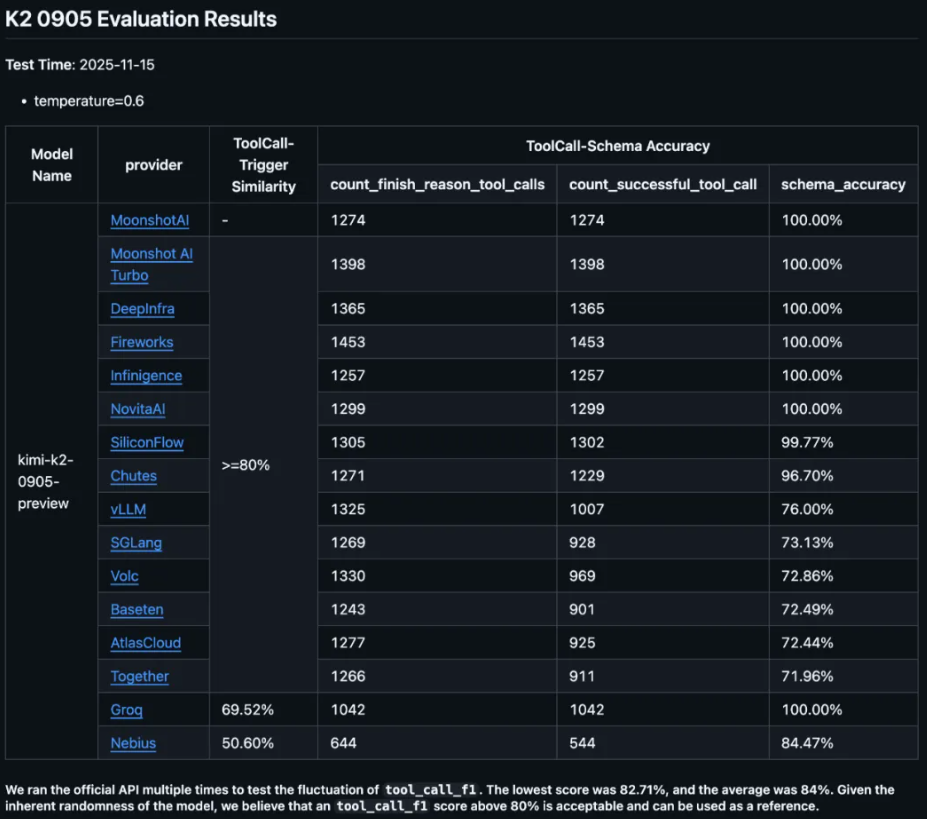
Task: Open the Moonshot AI Turbo link
Action: pyautogui.click(x=151, y=264)
